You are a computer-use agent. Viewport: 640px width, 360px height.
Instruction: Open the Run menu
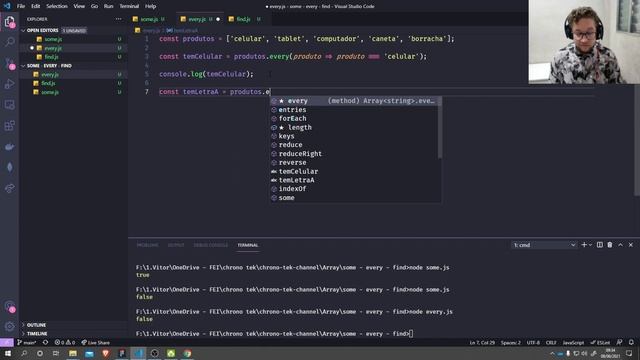pos(109,6)
